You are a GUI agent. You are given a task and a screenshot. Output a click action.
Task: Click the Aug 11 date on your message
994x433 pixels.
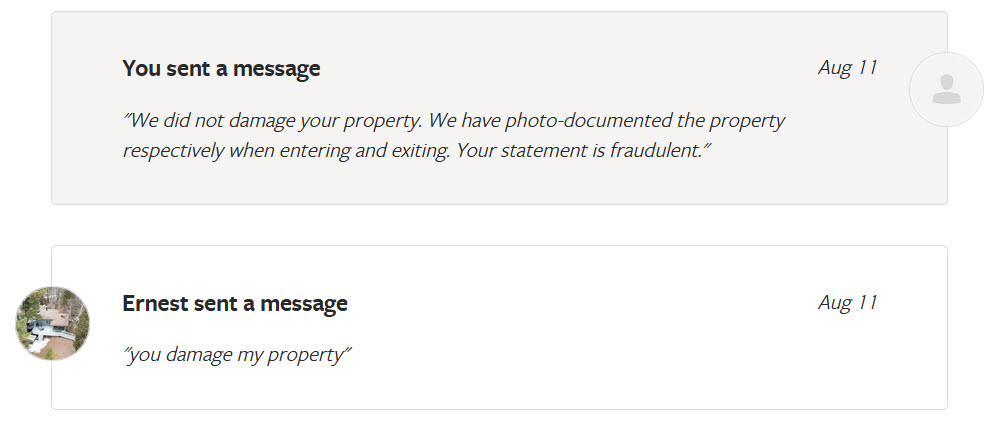(x=847, y=68)
